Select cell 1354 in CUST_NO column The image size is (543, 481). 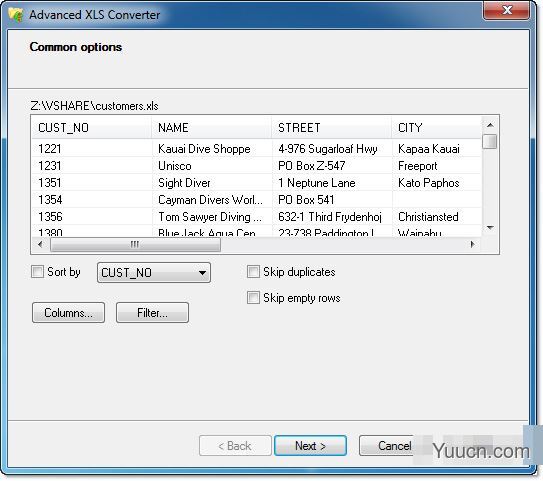[91, 199]
